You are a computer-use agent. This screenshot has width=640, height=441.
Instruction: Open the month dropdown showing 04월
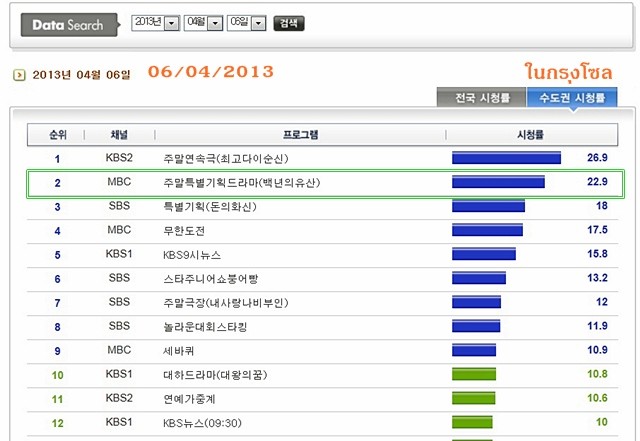point(203,23)
